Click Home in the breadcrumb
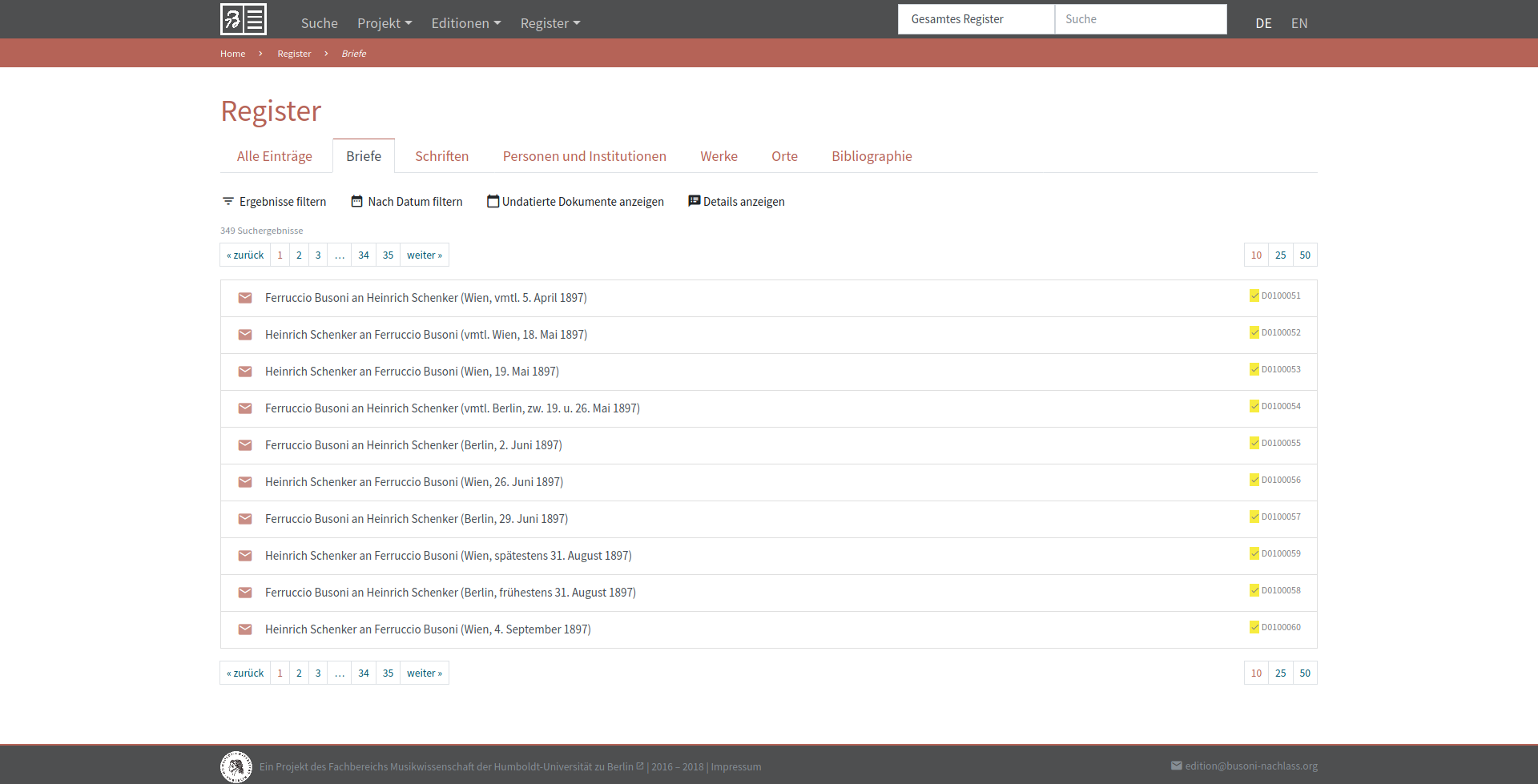Viewport: 1538px width, 784px height. [233, 54]
